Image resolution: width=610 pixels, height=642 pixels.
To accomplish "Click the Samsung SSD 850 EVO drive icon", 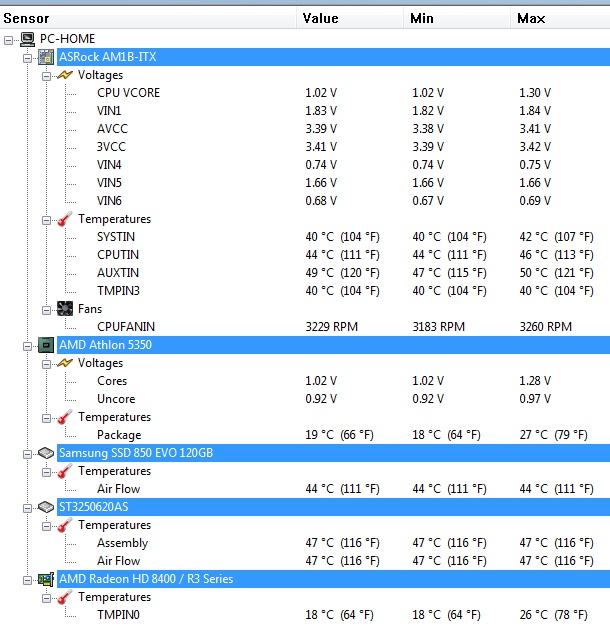I will point(46,453).
